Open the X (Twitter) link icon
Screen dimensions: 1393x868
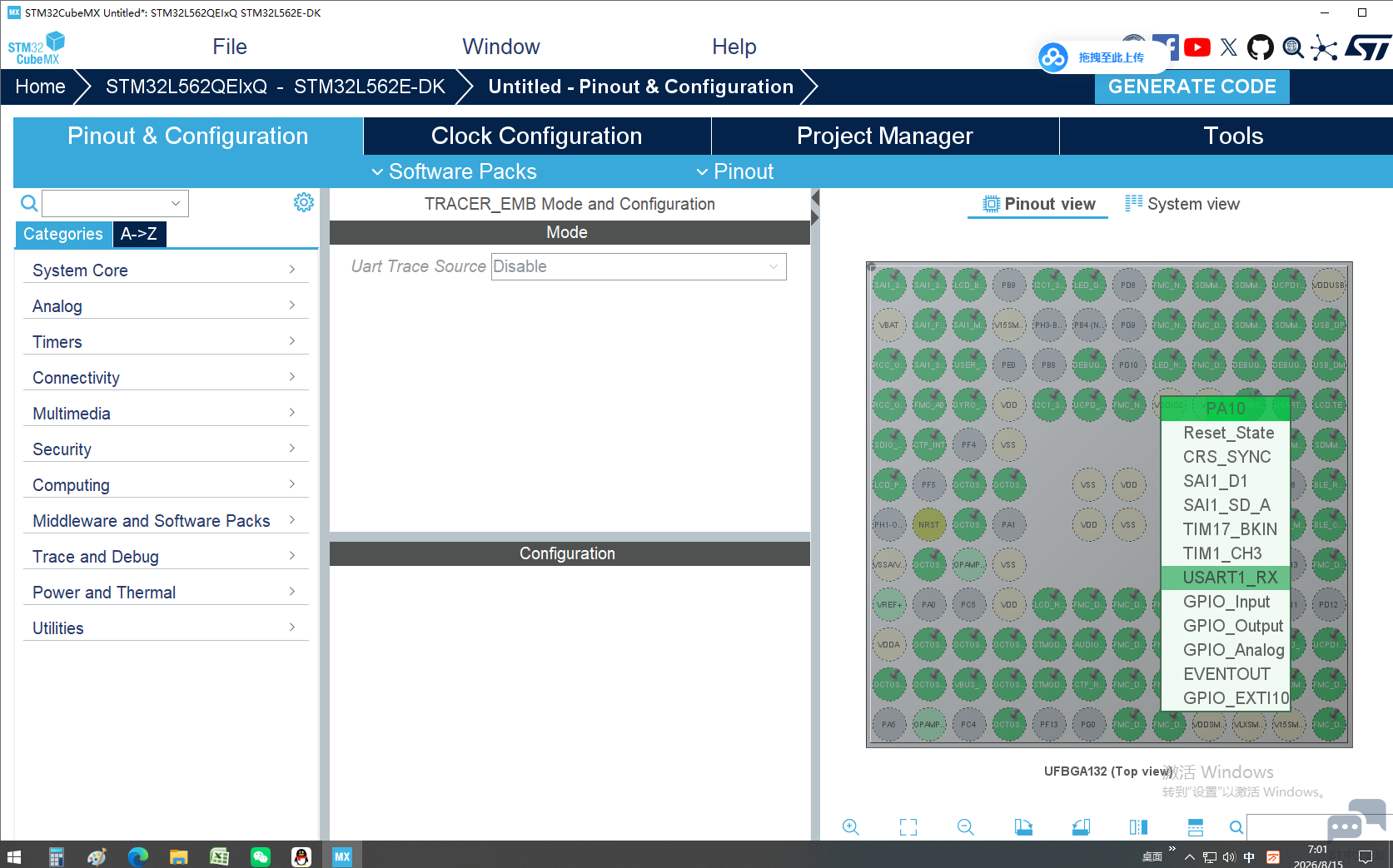[x=1229, y=47]
